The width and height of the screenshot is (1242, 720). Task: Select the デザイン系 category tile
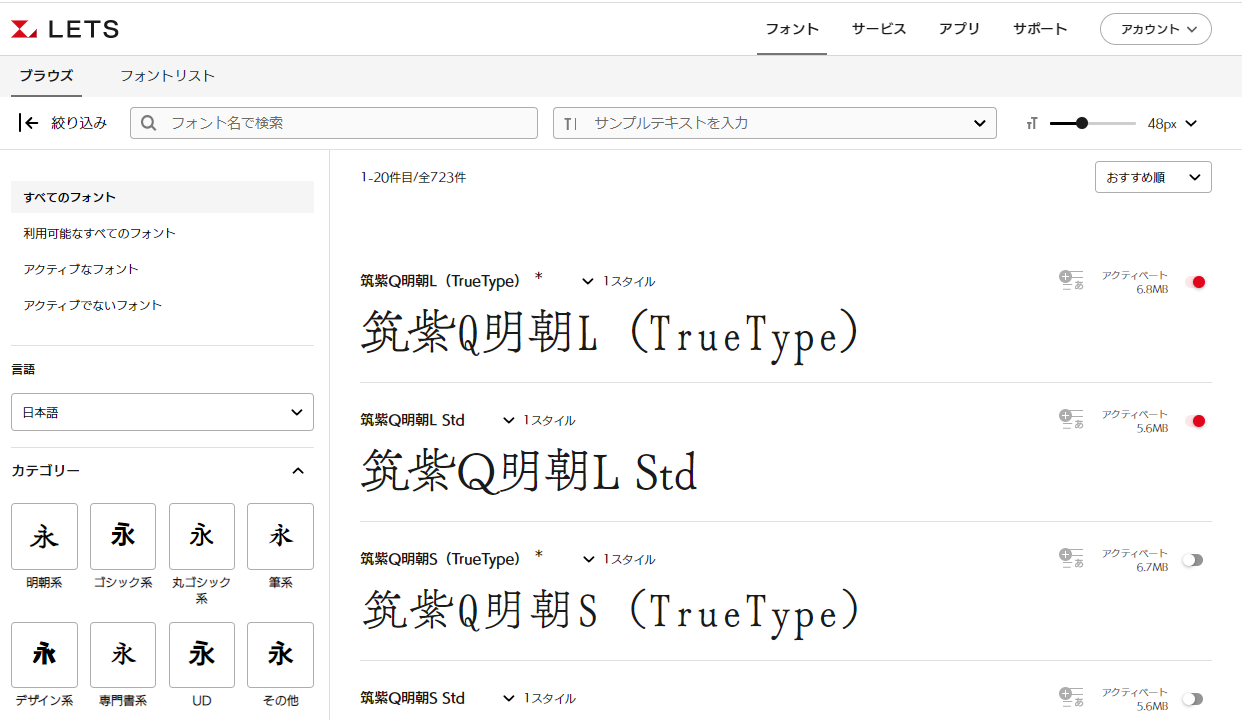coord(44,655)
